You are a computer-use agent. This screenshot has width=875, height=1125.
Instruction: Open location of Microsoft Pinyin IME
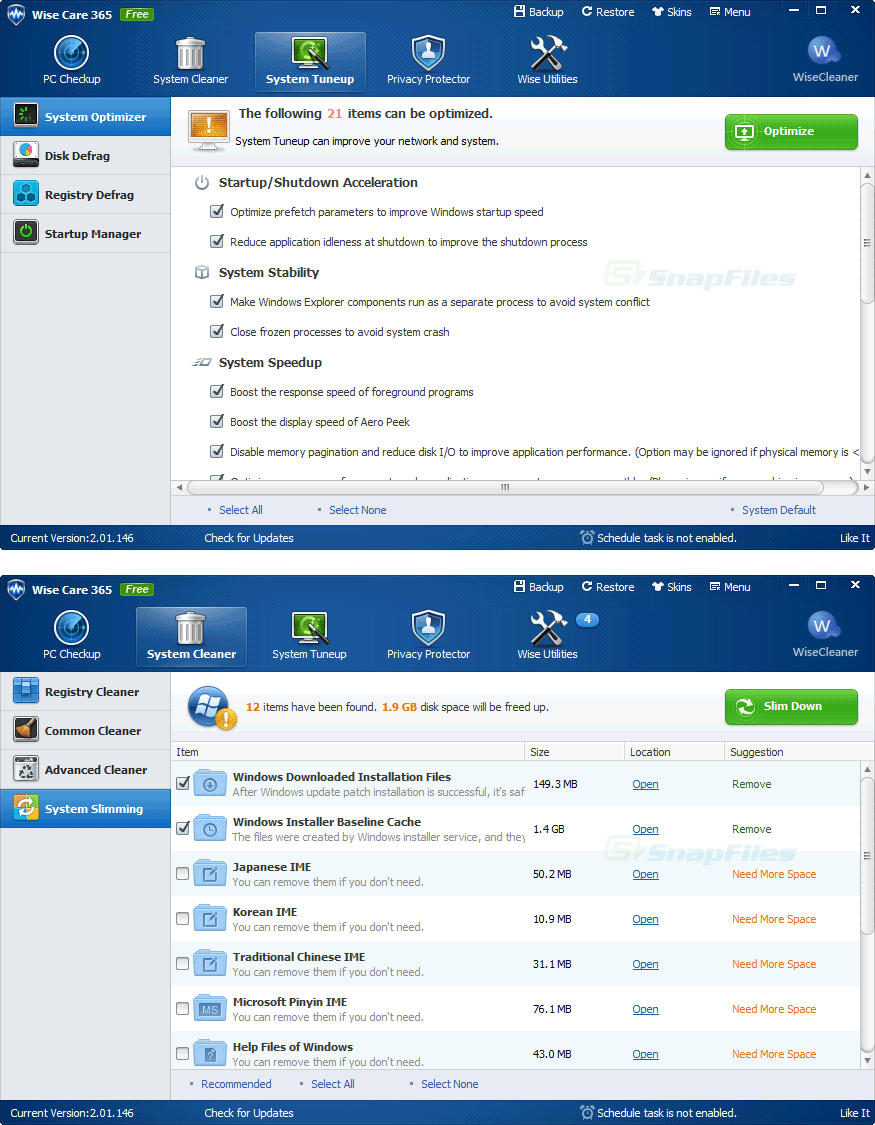click(x=645, y=1009)
